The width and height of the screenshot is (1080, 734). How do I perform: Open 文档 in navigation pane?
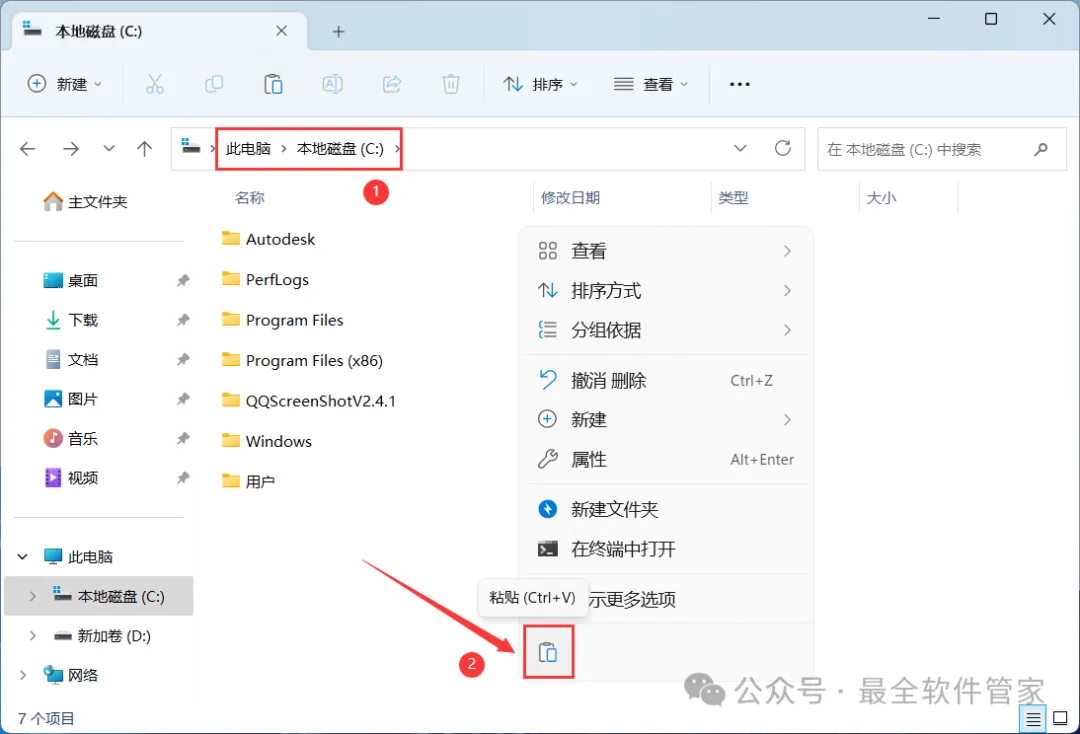point(71,359)
